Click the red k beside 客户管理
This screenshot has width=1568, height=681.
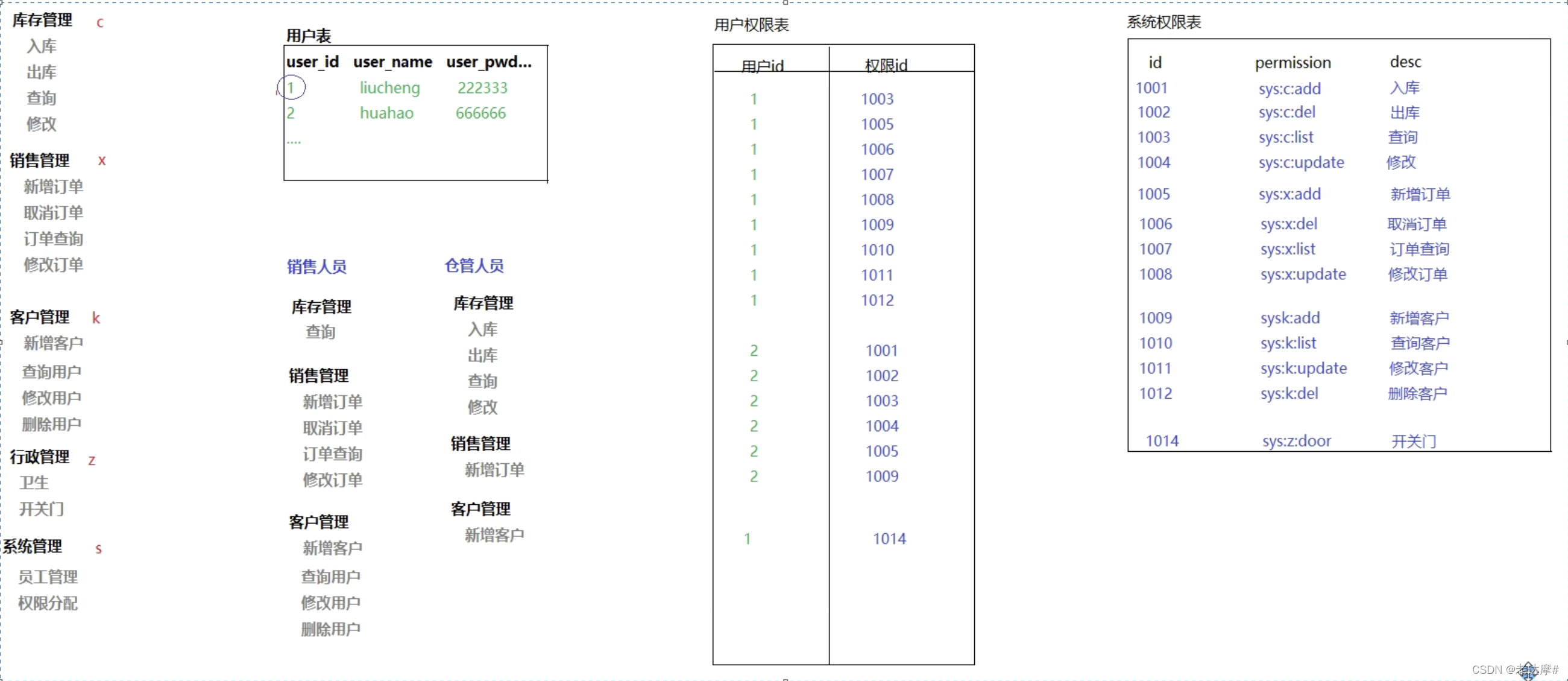(96, 317)
